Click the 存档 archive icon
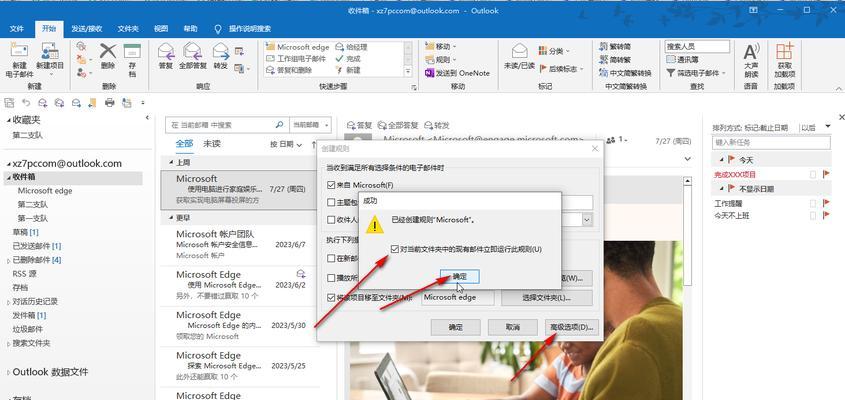The width and height of the screenshot is (845, 400). [132, 51]
